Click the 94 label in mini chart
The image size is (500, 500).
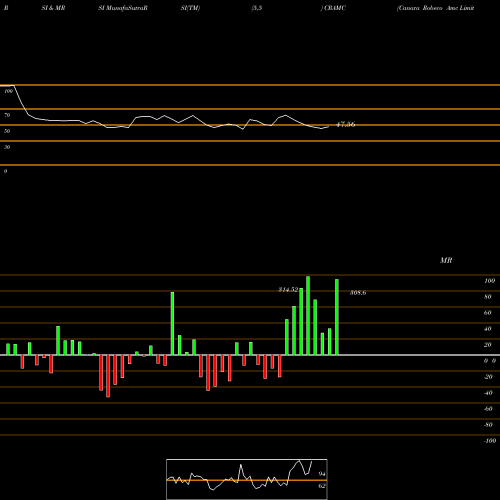[322, 474]
